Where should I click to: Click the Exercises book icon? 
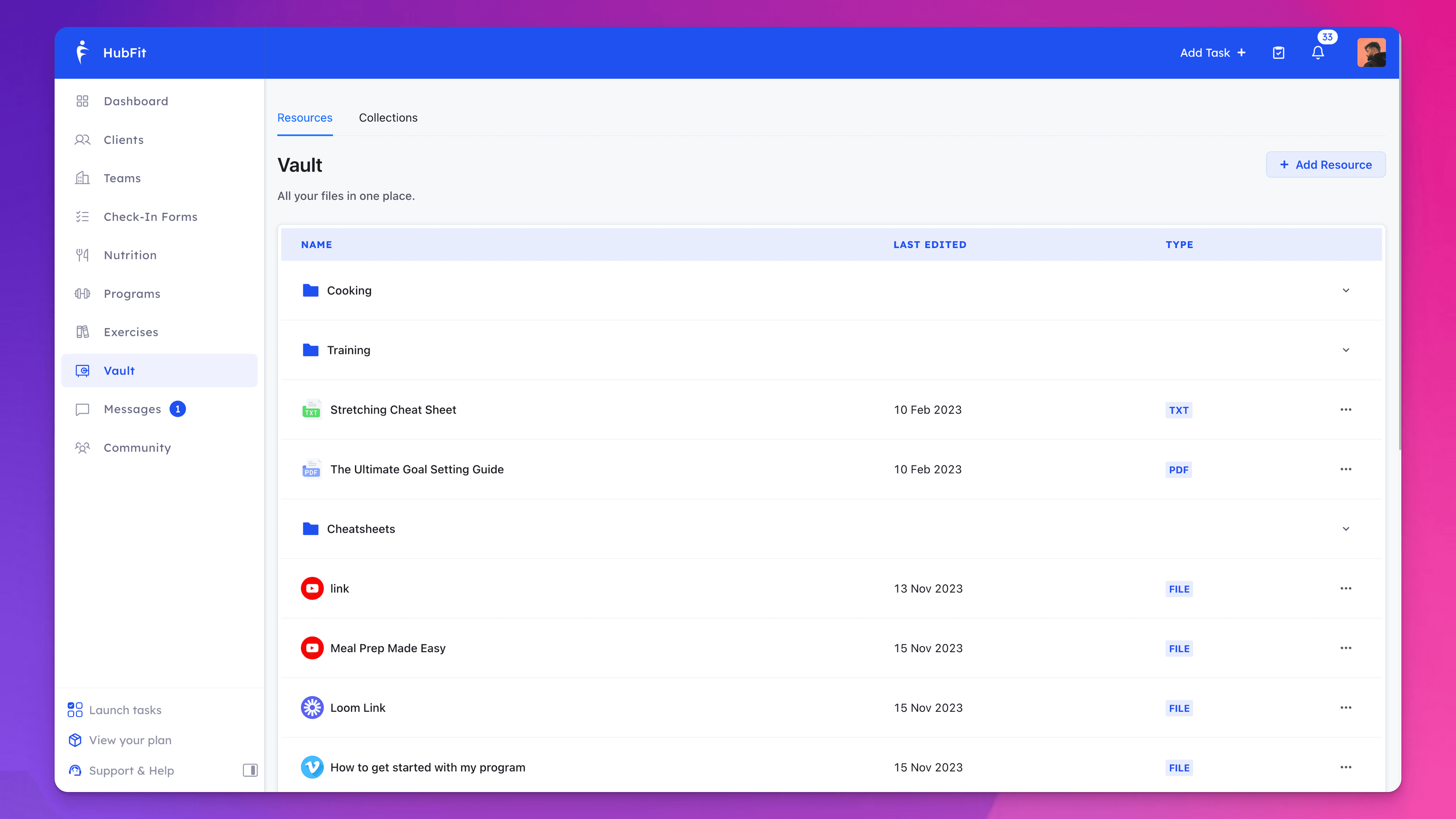(x=83, y=332)
